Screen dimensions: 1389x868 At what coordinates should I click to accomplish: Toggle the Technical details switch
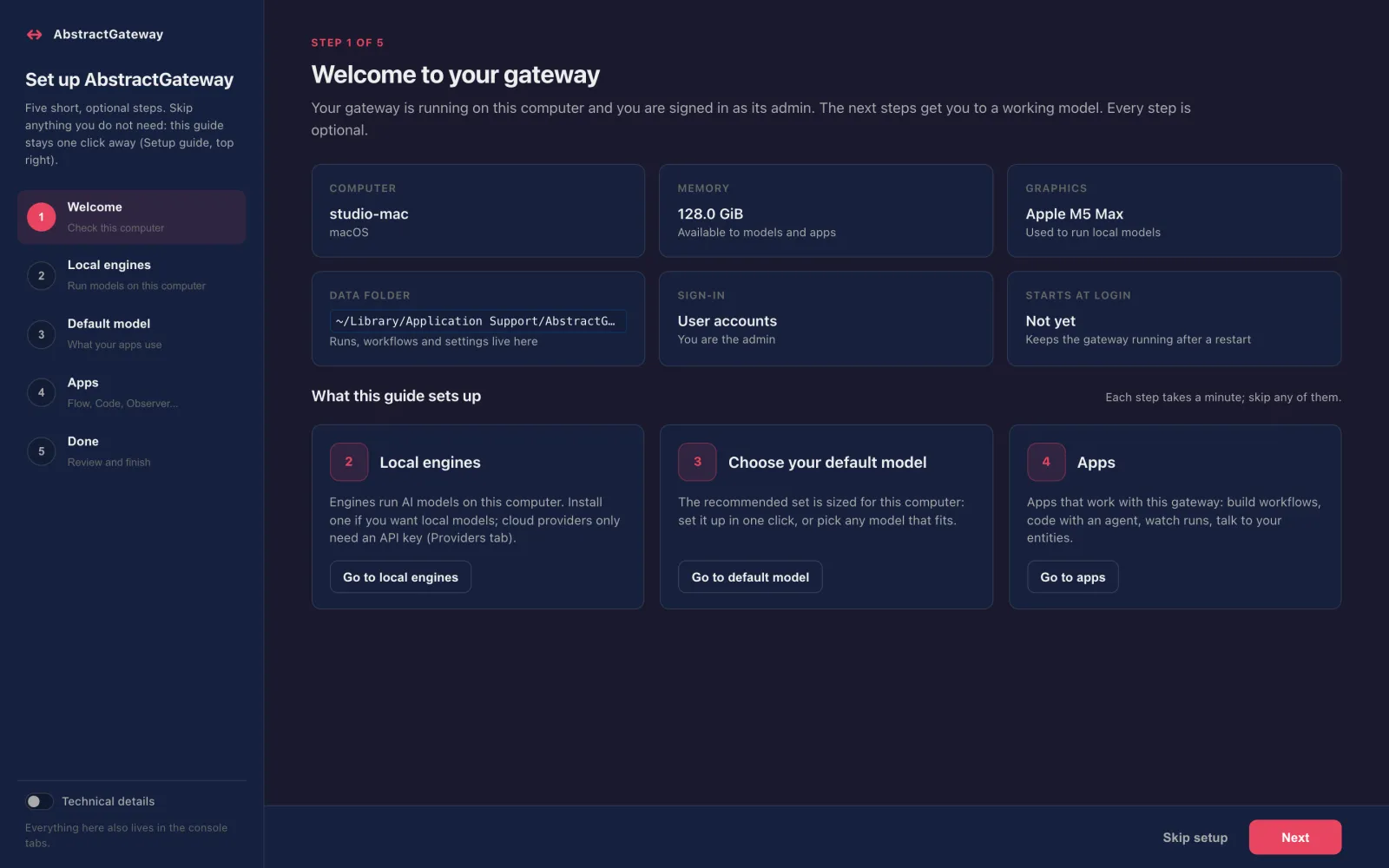click(x=39, y=801)
